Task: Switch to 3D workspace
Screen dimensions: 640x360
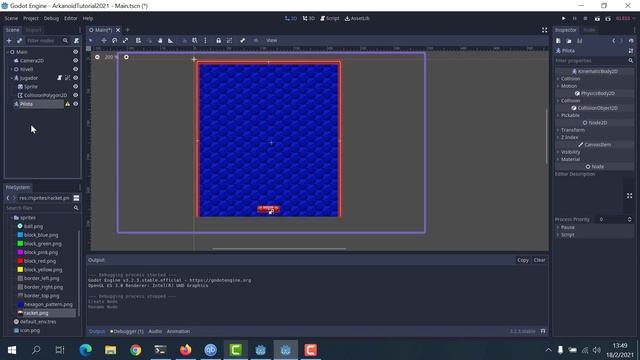Action: pos(309,18)
